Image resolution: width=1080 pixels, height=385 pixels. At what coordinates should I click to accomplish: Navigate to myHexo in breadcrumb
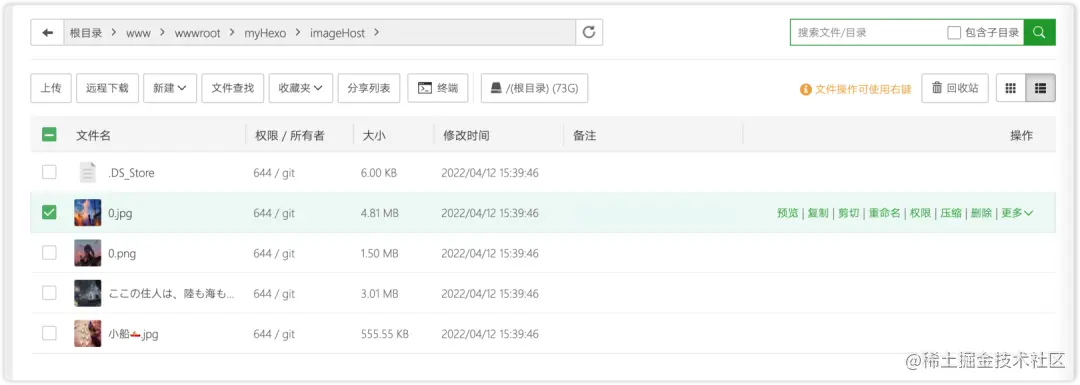pos(265,32)
